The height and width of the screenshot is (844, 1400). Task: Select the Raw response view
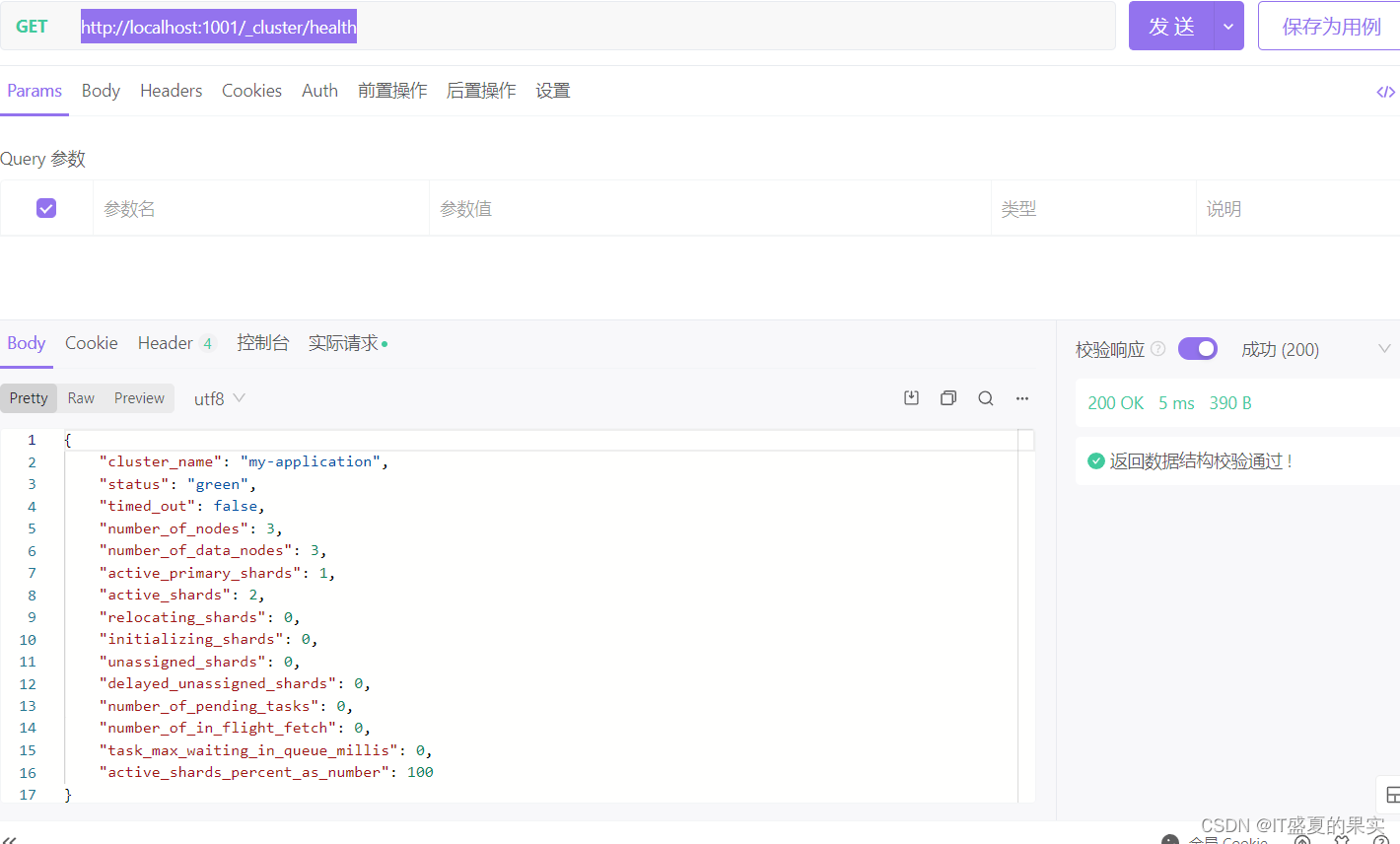tap(81, 398)
